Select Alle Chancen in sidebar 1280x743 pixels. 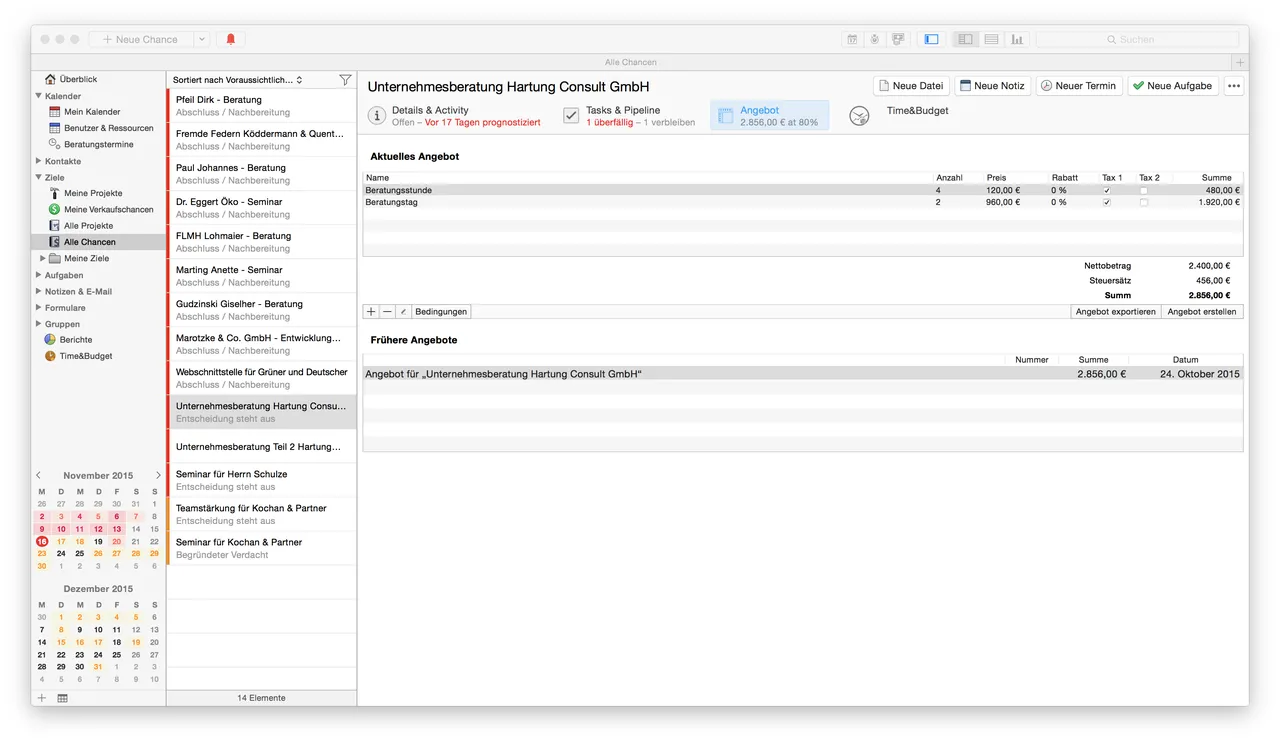click(98, 242)
